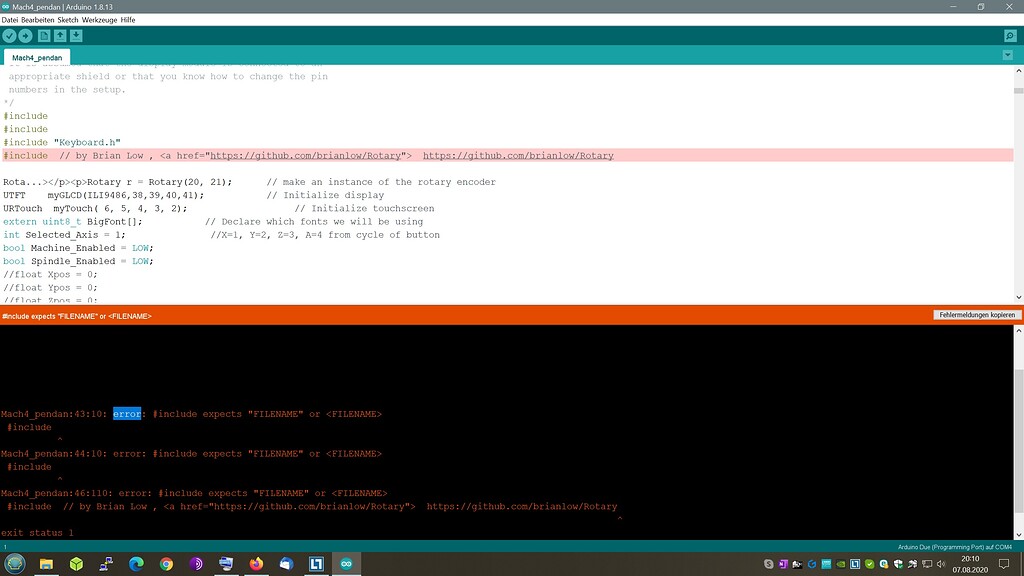
Task: Launch the Arduino icon on the taskbar
Action: (x=345, y=563)
